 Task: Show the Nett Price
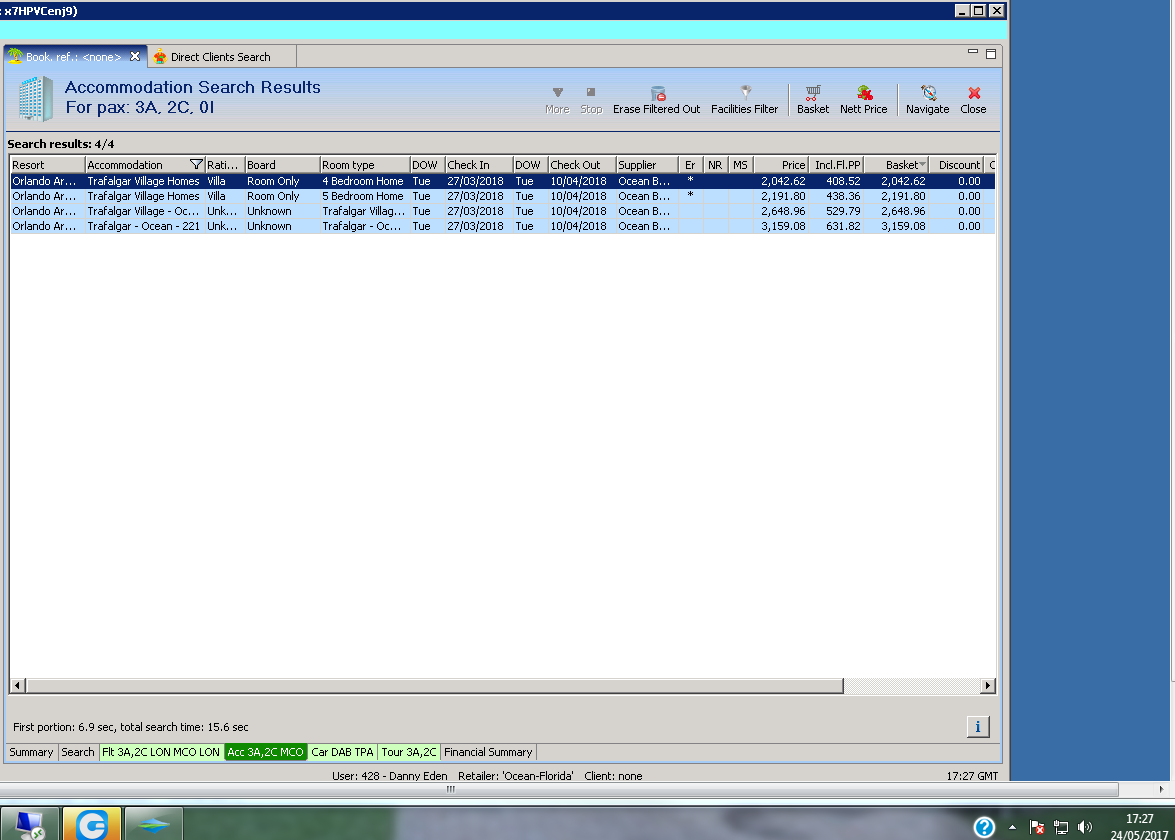tap(863, 100)
